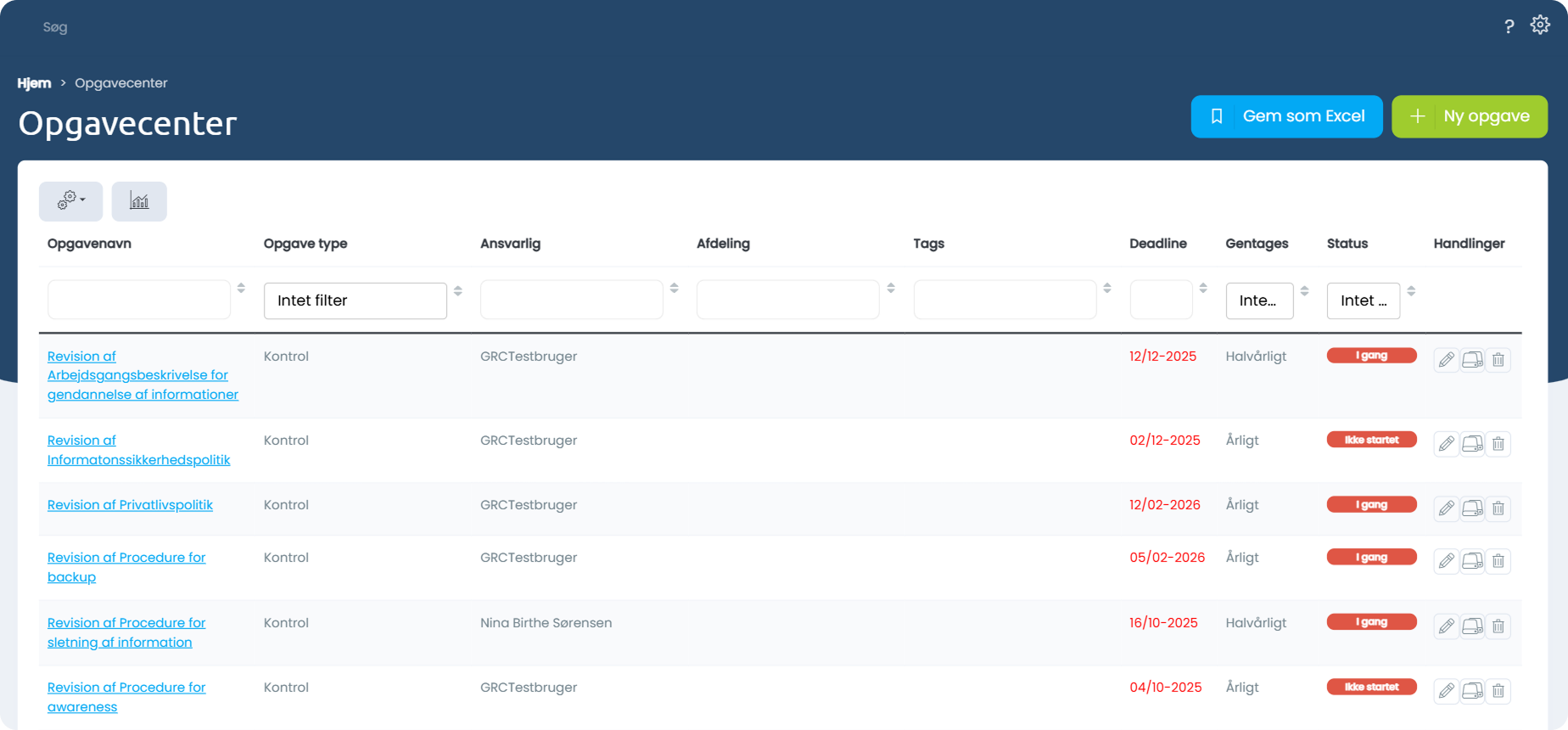
Task: Delete the Arbejdsgangsbeskrivelse for gendannelse task
Action: 1498,360
